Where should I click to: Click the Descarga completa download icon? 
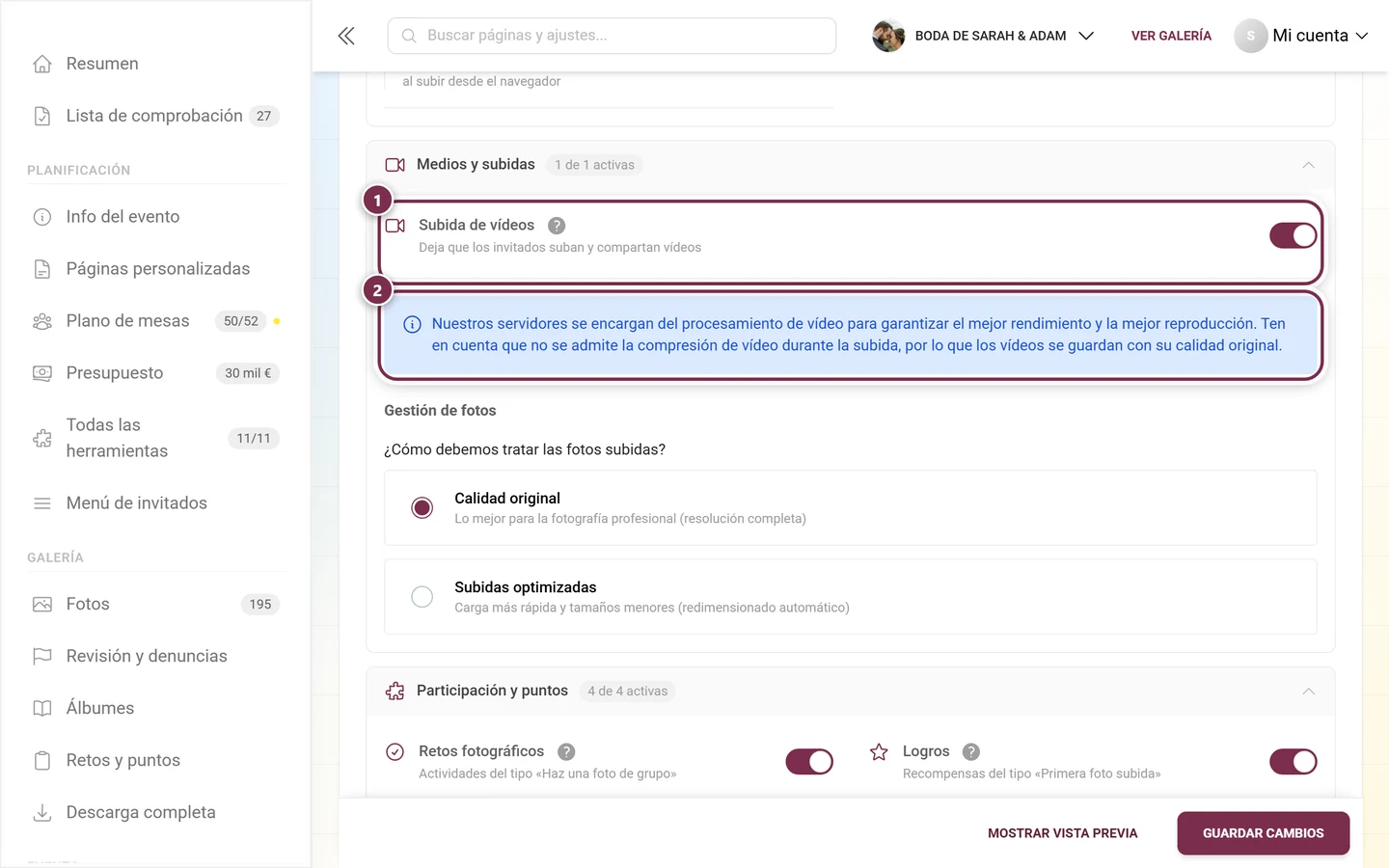pos(42,813)
